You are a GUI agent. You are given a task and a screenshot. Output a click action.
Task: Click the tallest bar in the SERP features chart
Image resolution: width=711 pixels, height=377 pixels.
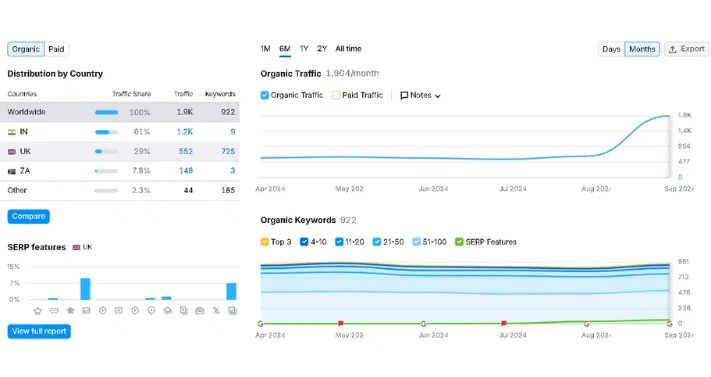(85, 289)
